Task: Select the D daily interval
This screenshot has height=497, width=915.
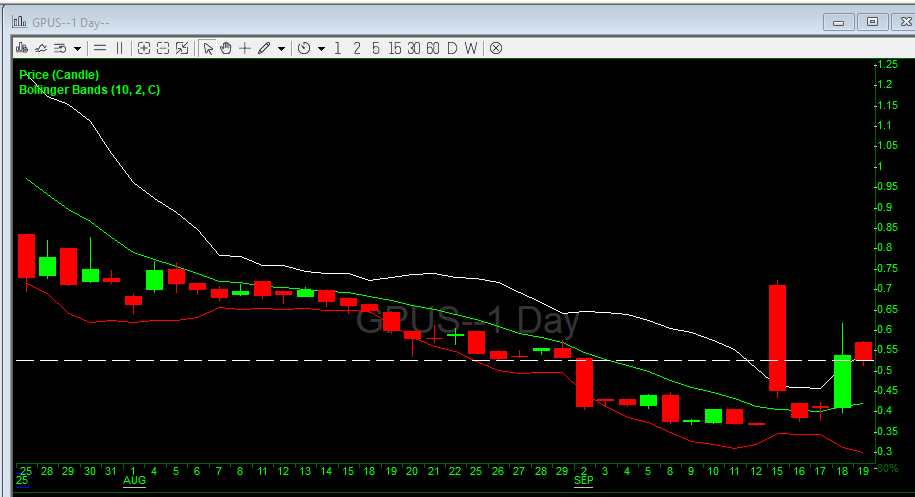Action: [x=452, y=47]
